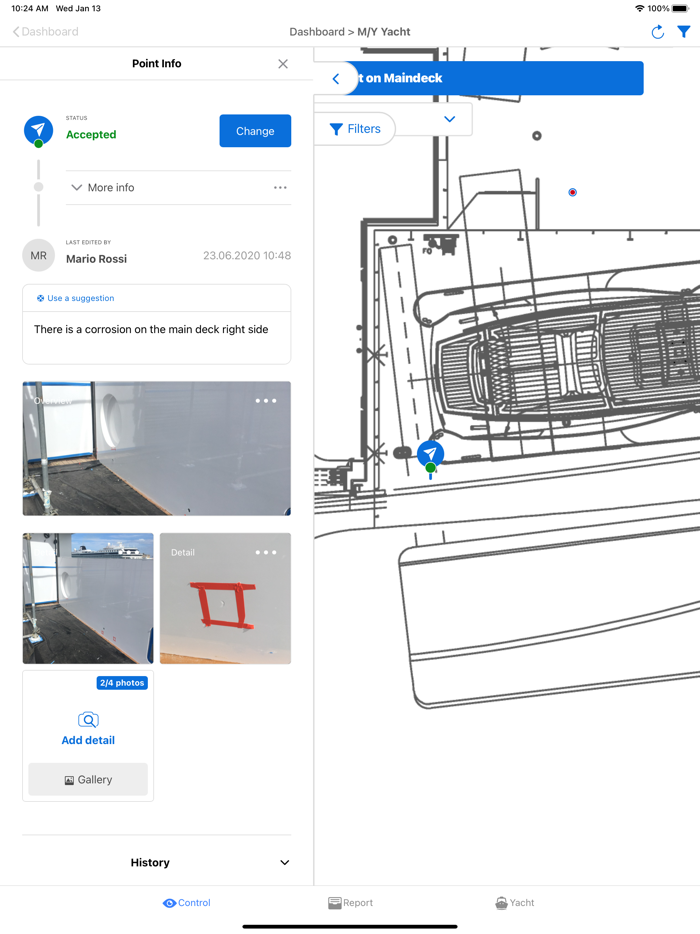Tap the date 23.06.2020 10:48
The height and width of the screenshot is (934, 700).
[x=247, y=256]
